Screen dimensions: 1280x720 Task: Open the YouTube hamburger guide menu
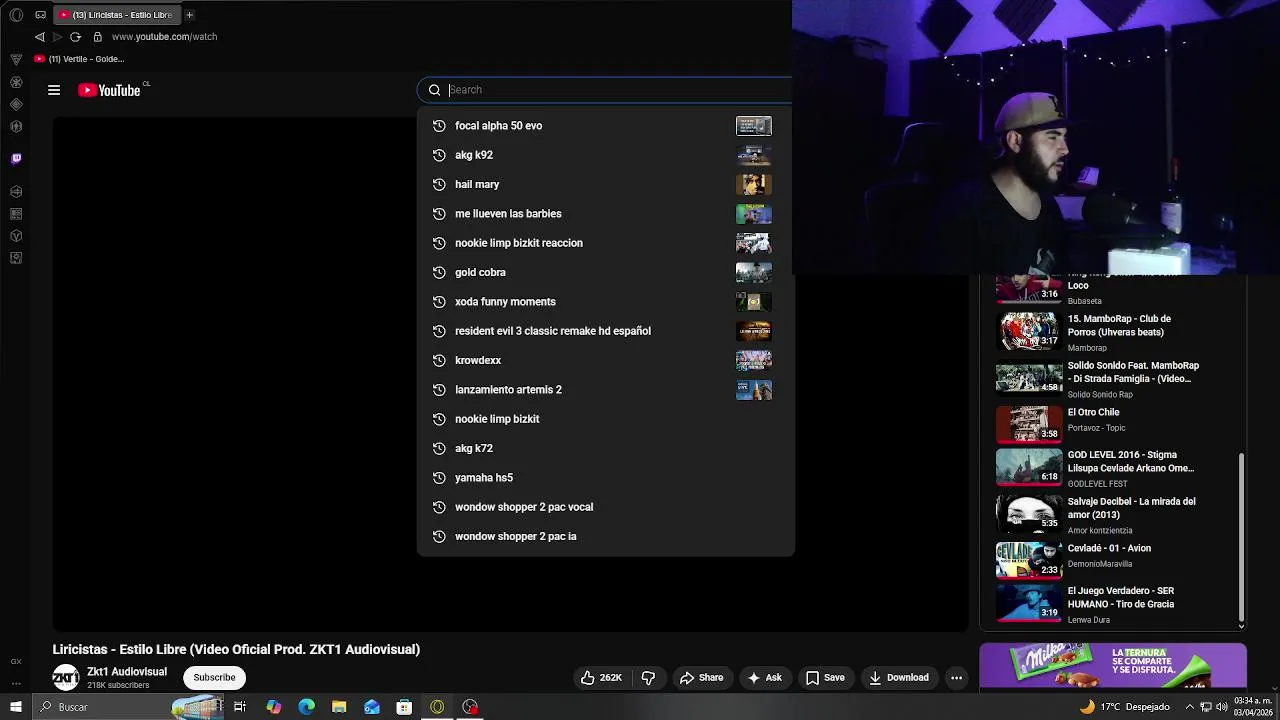click(54, 90)
